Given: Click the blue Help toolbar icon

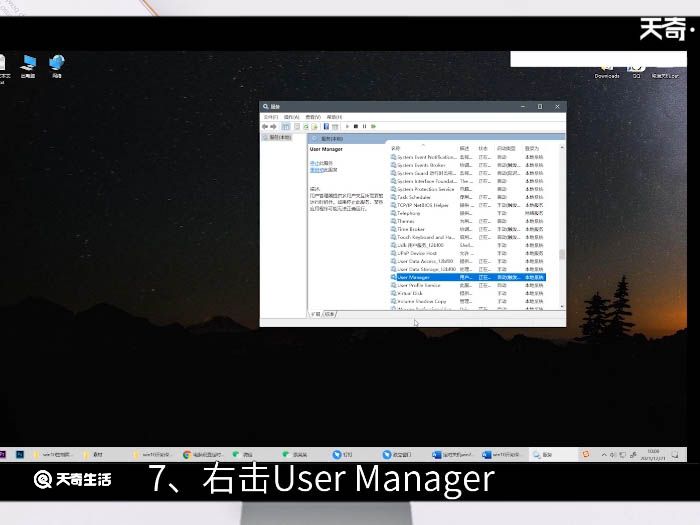Looking at the screenshot, I should [326, 127].
